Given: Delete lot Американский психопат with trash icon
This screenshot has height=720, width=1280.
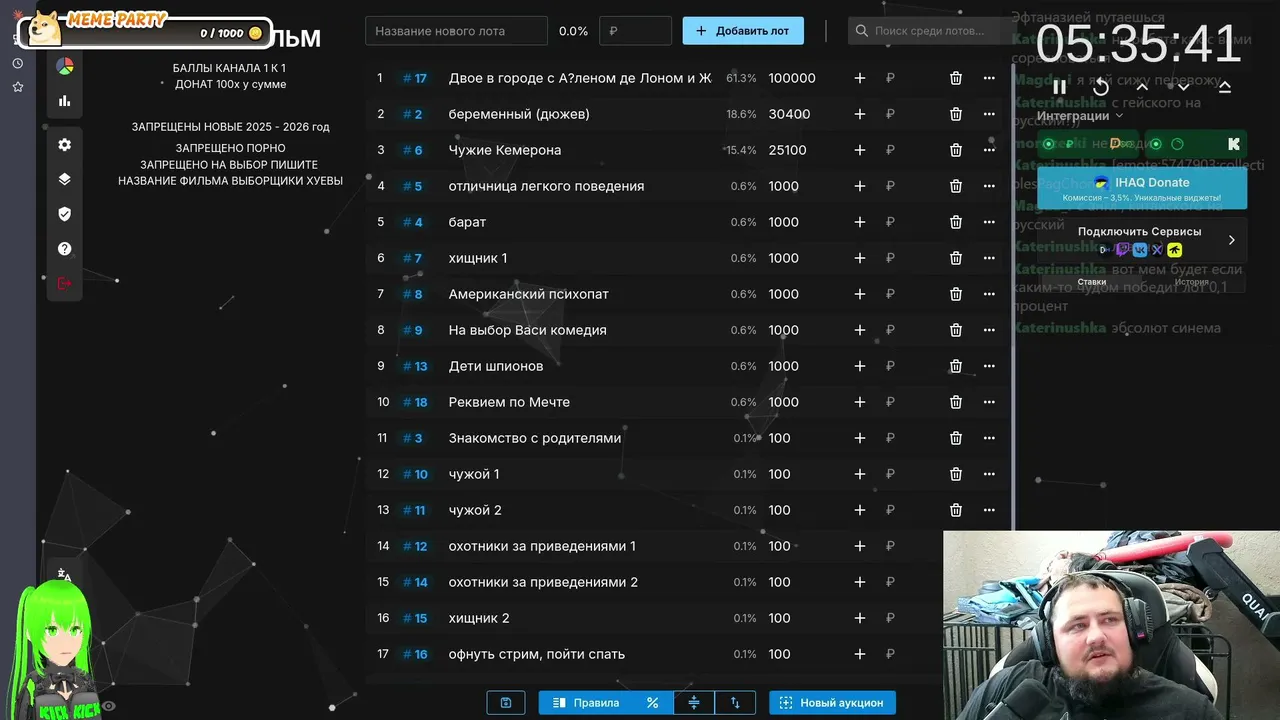Looking at the screenshot, I should pyautogui.click(x=956, y=294).
